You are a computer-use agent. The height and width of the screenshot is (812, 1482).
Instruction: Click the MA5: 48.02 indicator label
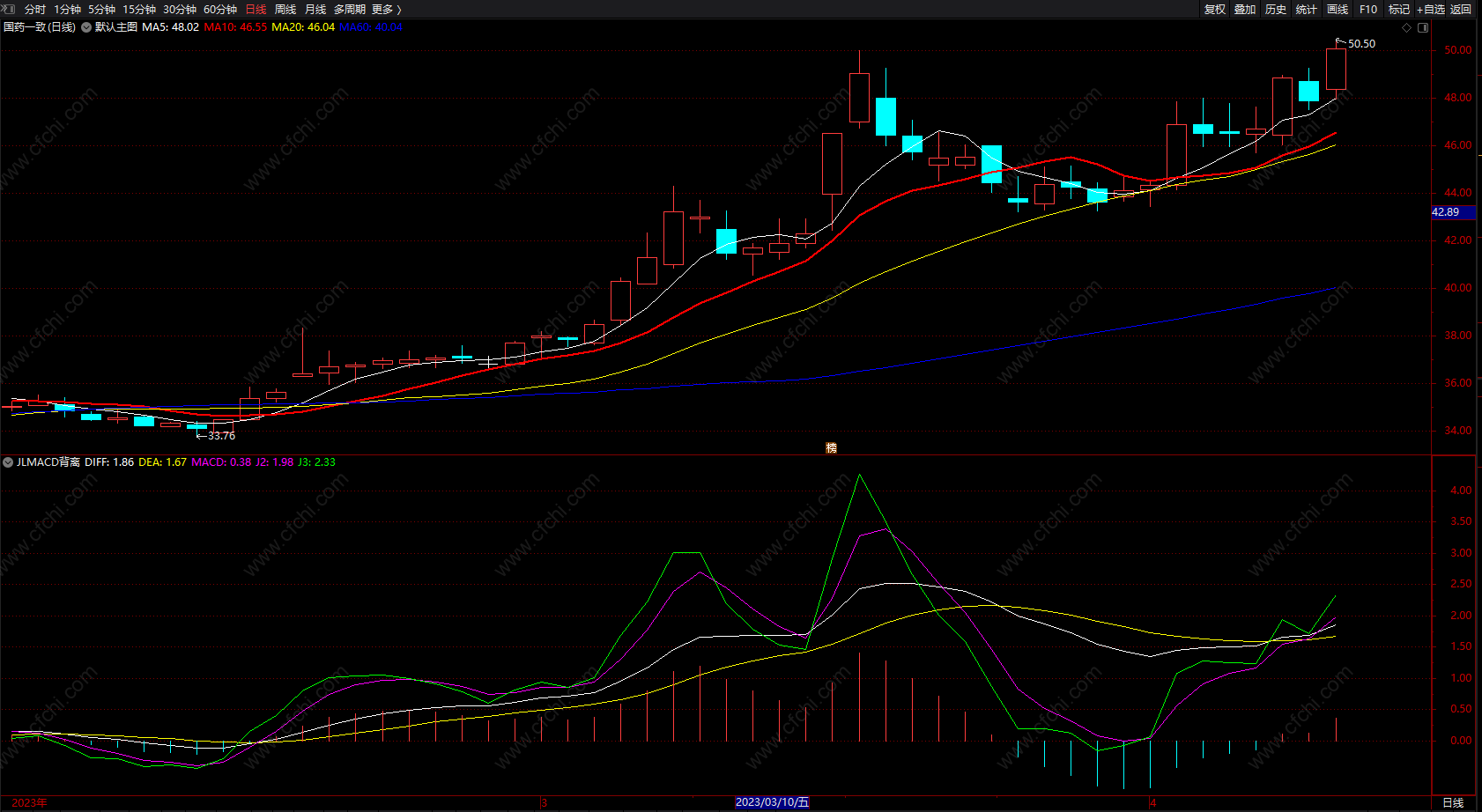pyautogui.click(x=170, y=27)
